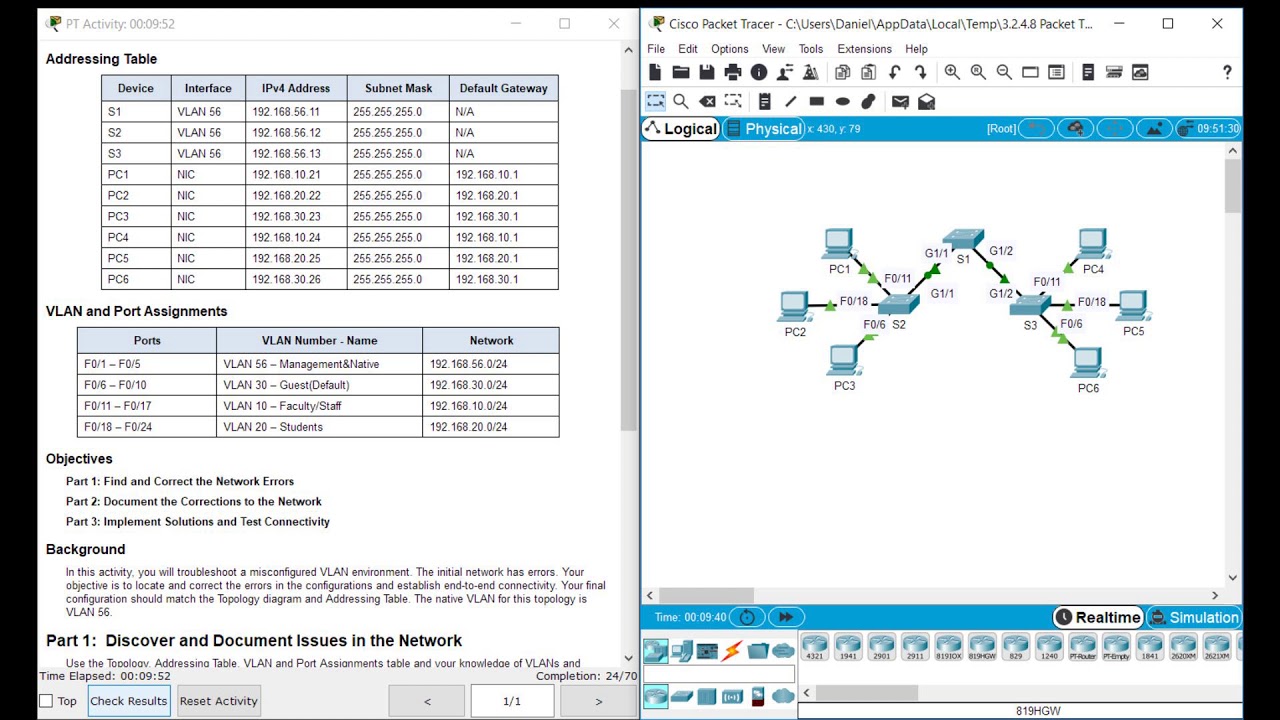Select the 4321 router in device list
The height and width of the screenshot is (720, 1280).
click(x=814, y=648)
